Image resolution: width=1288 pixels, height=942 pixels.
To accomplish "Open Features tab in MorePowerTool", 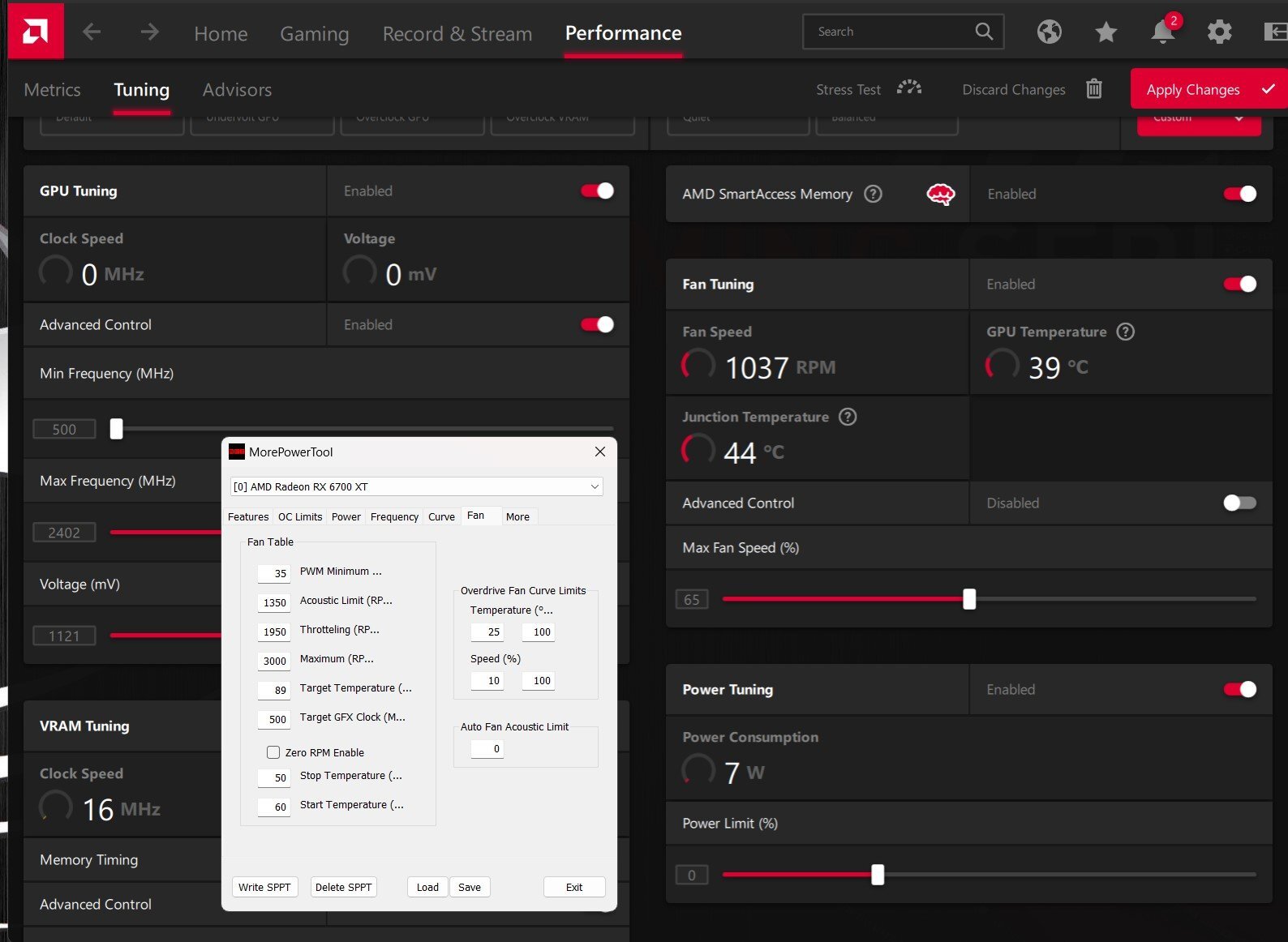I will [248, 516].
